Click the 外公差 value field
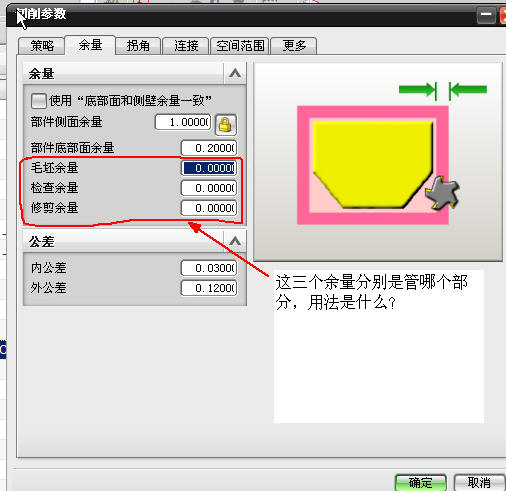This screenshot has height=491, width=506. [x=209, y=288]
